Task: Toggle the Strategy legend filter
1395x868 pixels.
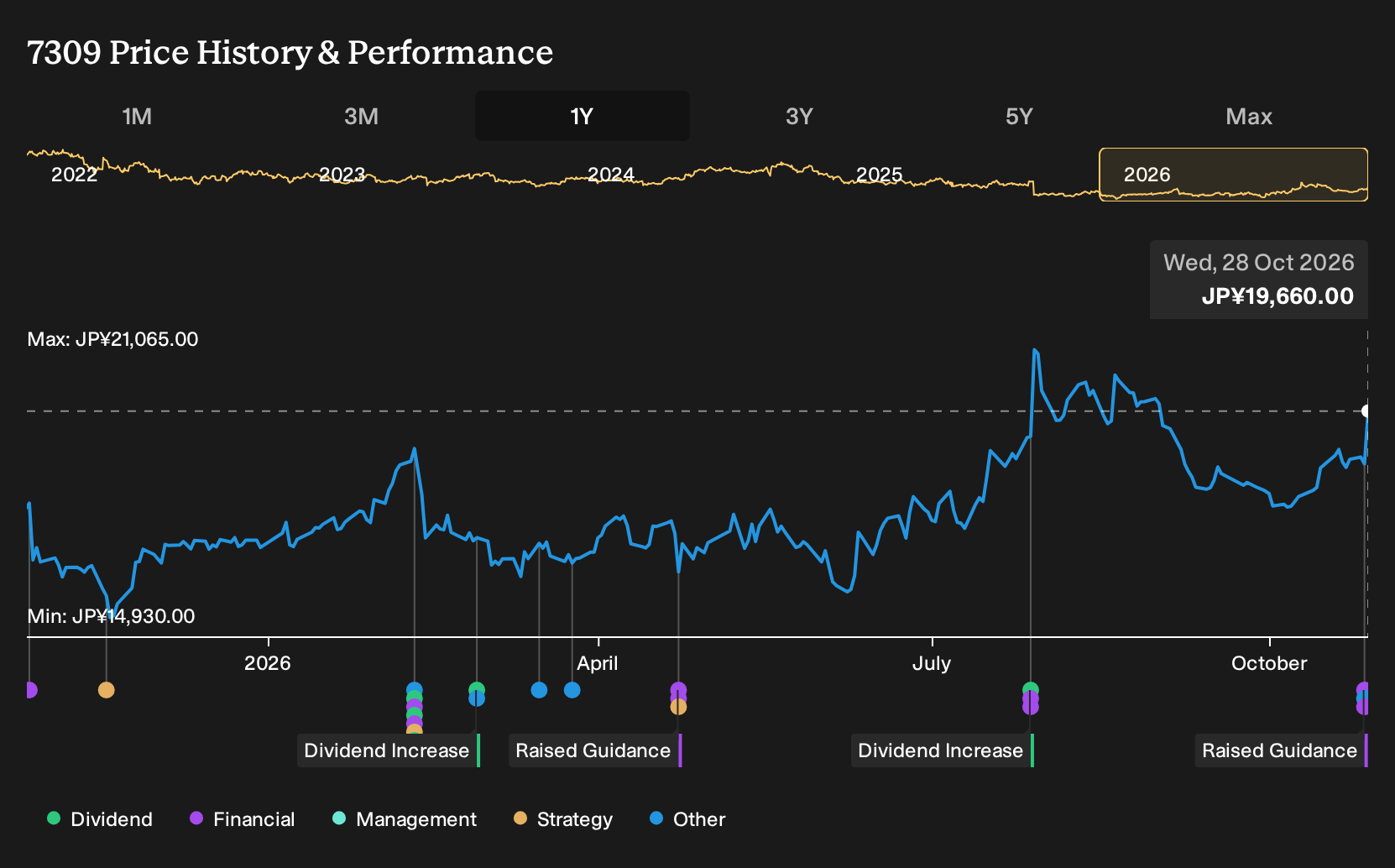Action: coord(563,818)
